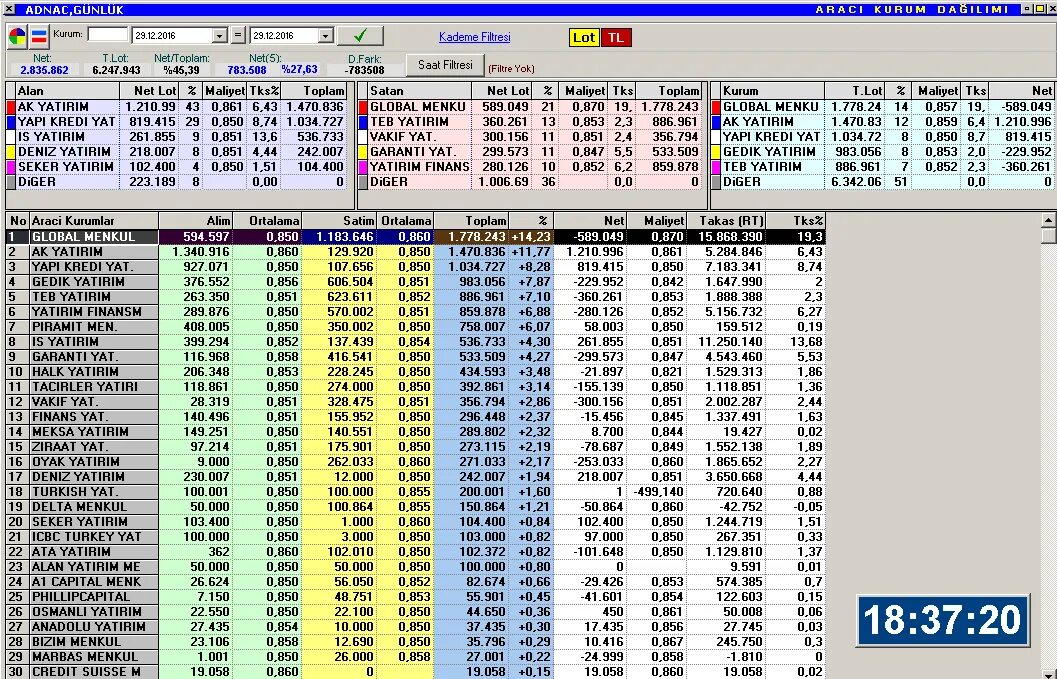Sort by the Takas (RT) column header
Image resolution: width=1057 pixels, height=679 pixels.
[x=727, y=220]
